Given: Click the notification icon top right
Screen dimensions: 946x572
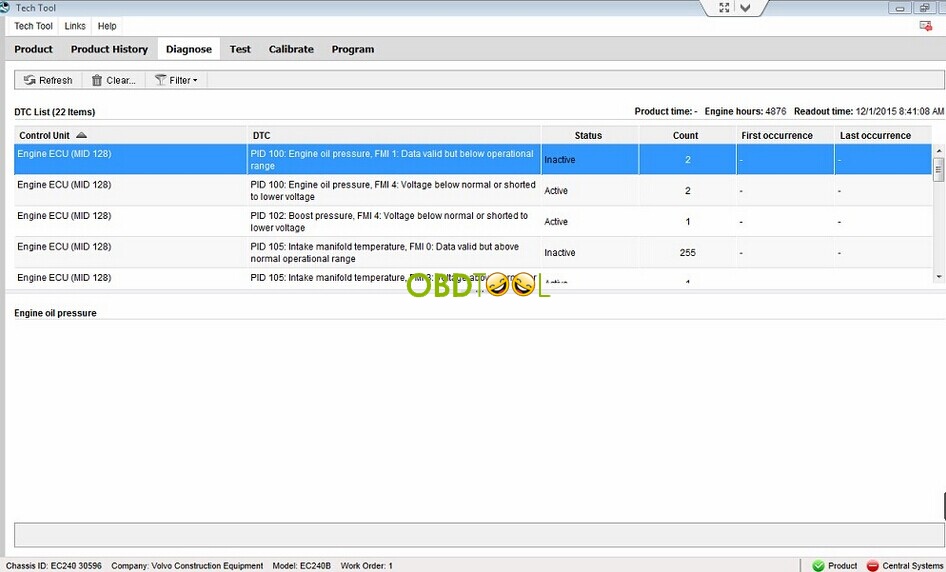Looking at the screenshot, I should (925, 26).
